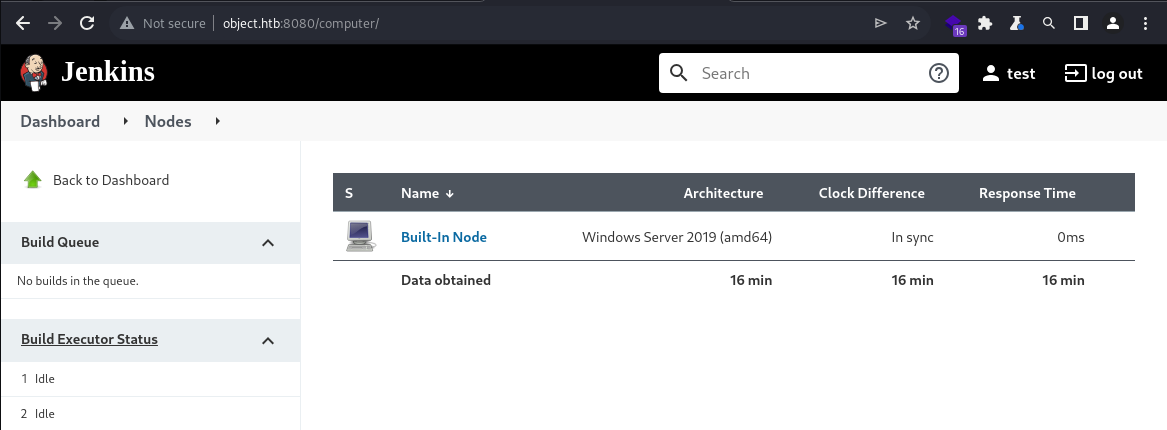Click the Build Queue heading
Screen dimensions: 1167x430
pyautogui.click(x=60, y=243)
